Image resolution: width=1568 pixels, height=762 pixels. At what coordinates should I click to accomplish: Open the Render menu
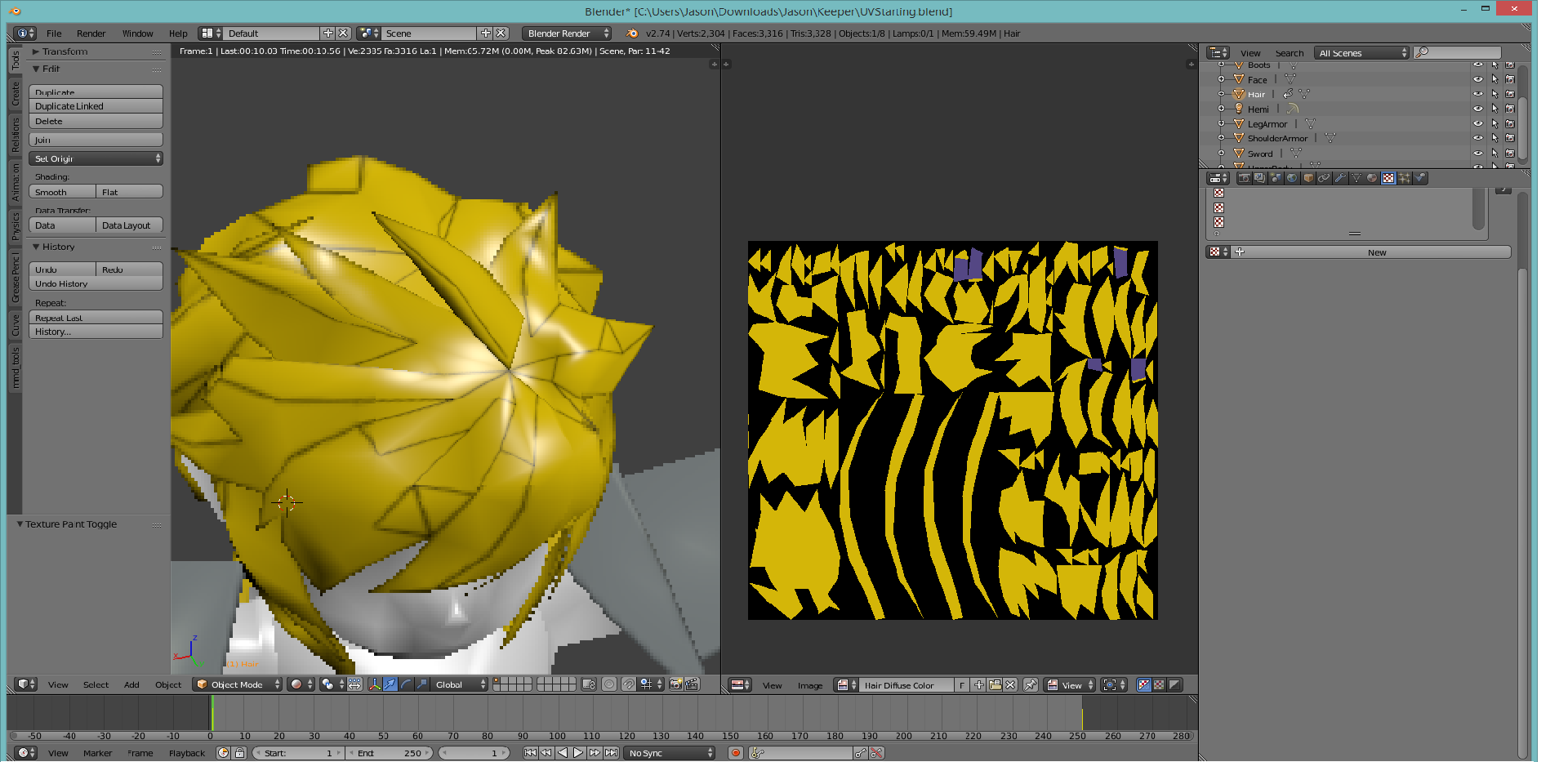(x=91, y=33)
